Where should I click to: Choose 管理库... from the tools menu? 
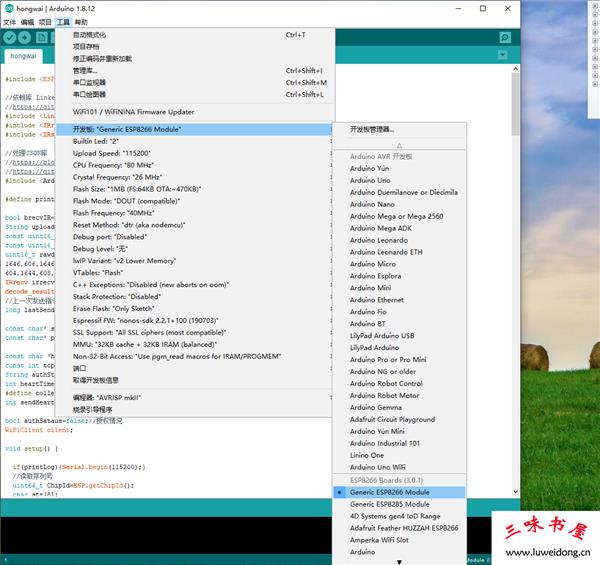tap(86, 71)
